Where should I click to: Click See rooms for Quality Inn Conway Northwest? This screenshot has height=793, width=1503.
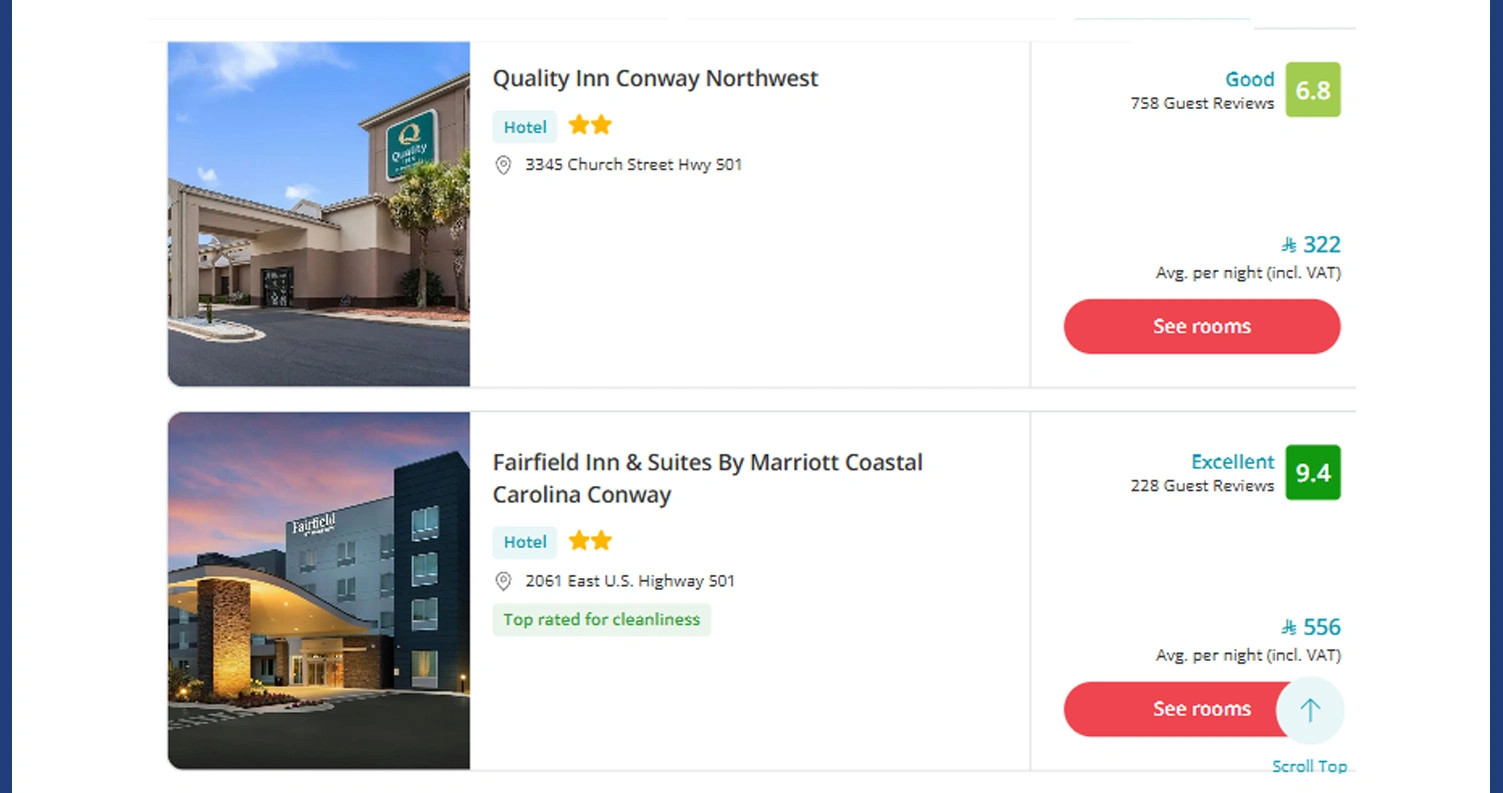pos(1201,326)
